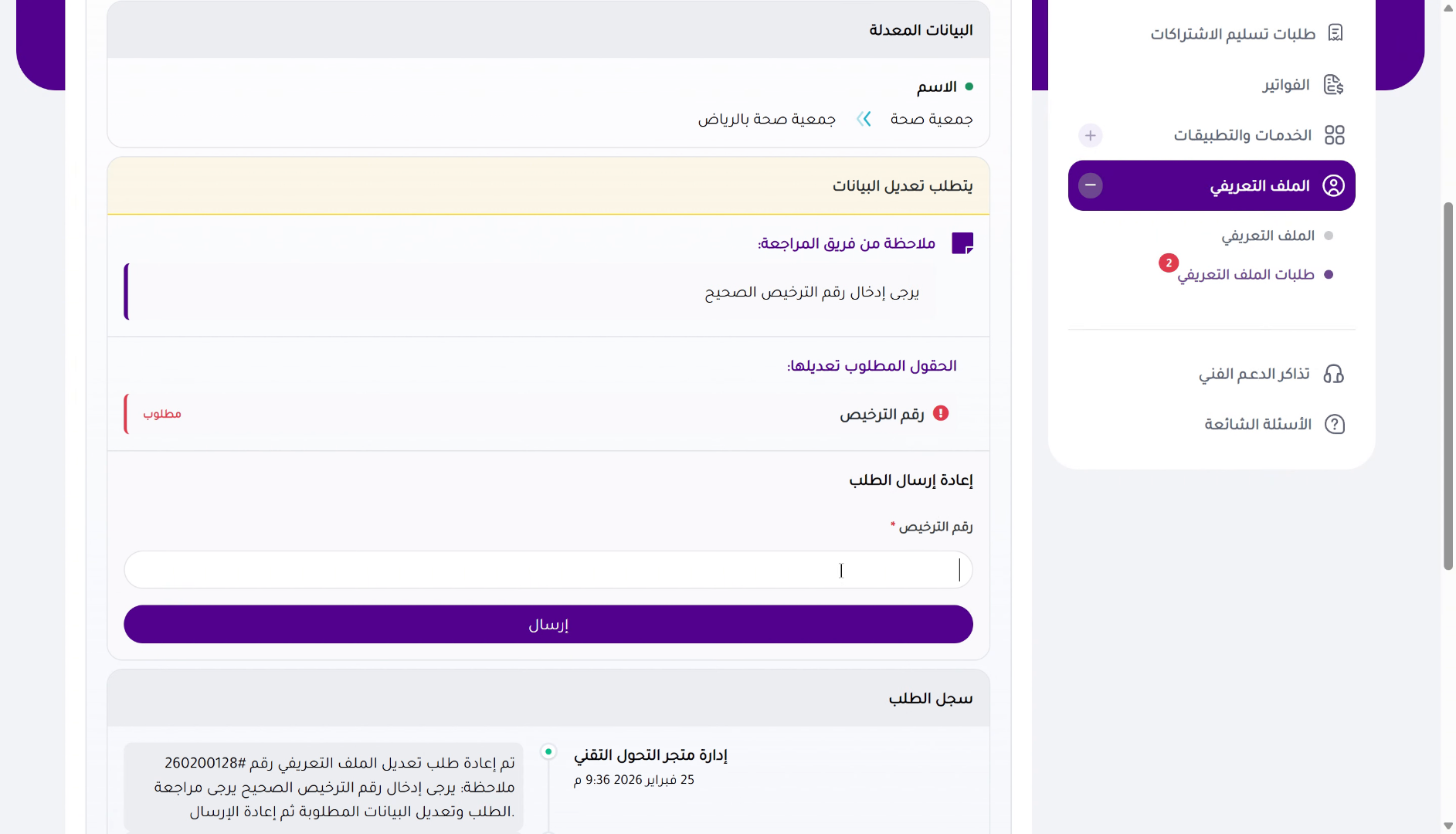Select الملف التعريفي sub-menu entry

[x=1268, y=235]
